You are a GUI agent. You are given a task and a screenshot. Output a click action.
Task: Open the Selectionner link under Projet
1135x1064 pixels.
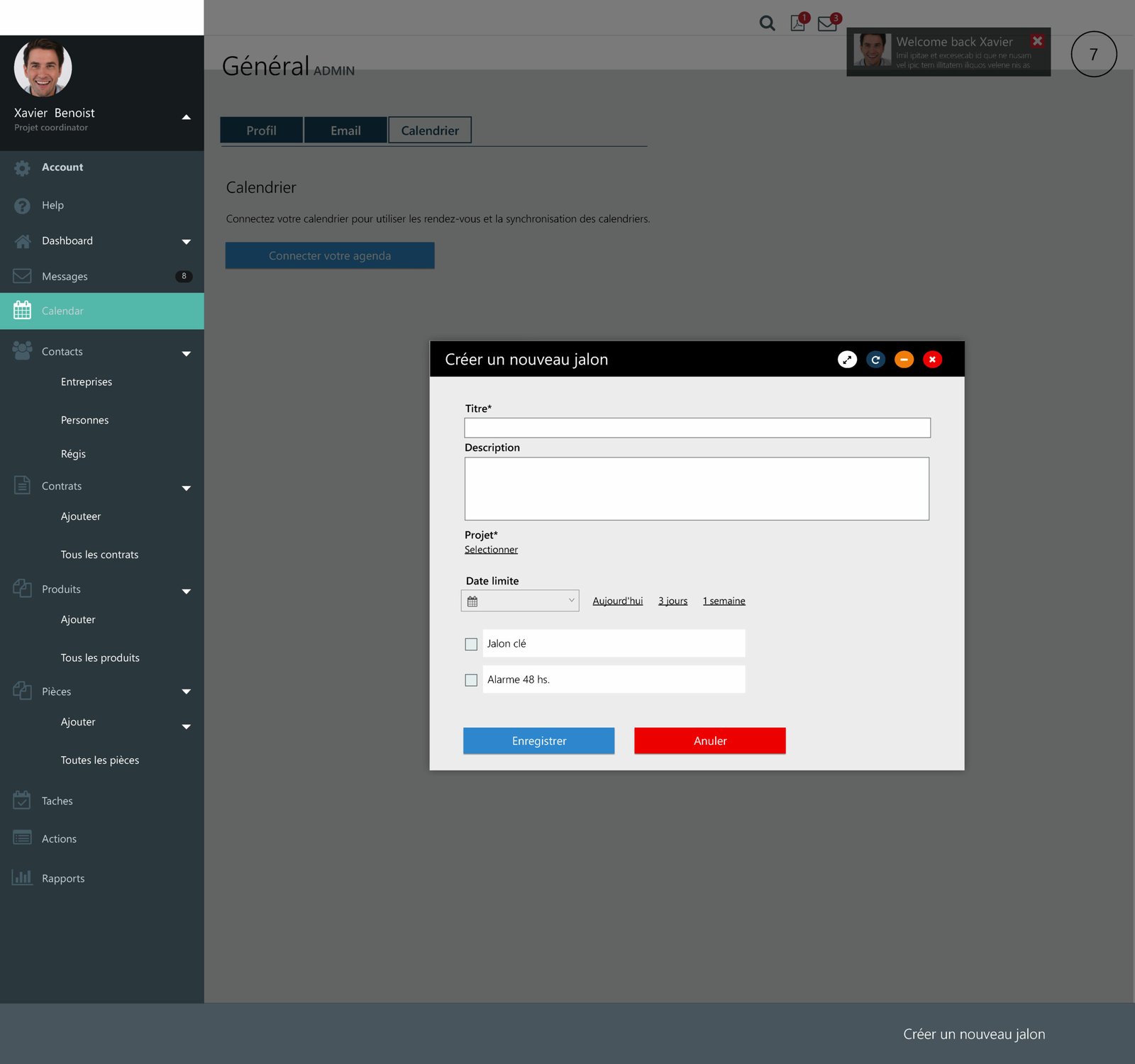pyautogui.click(x=491, y=549)
